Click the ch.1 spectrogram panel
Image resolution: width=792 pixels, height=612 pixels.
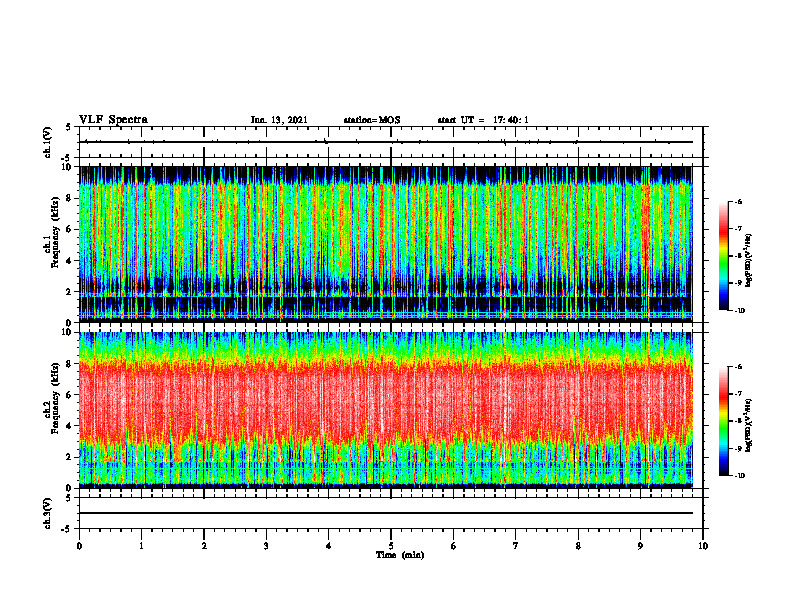point(386,244)
